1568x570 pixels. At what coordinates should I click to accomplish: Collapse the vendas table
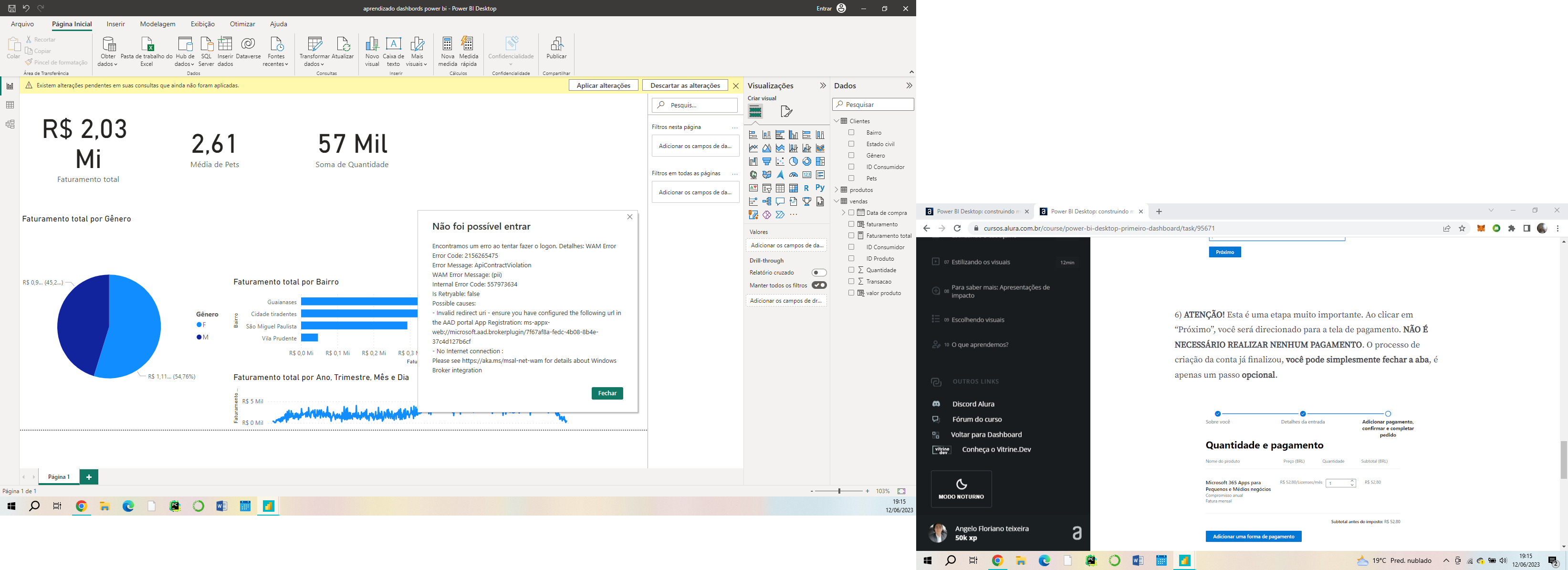[x=837, y=201]
